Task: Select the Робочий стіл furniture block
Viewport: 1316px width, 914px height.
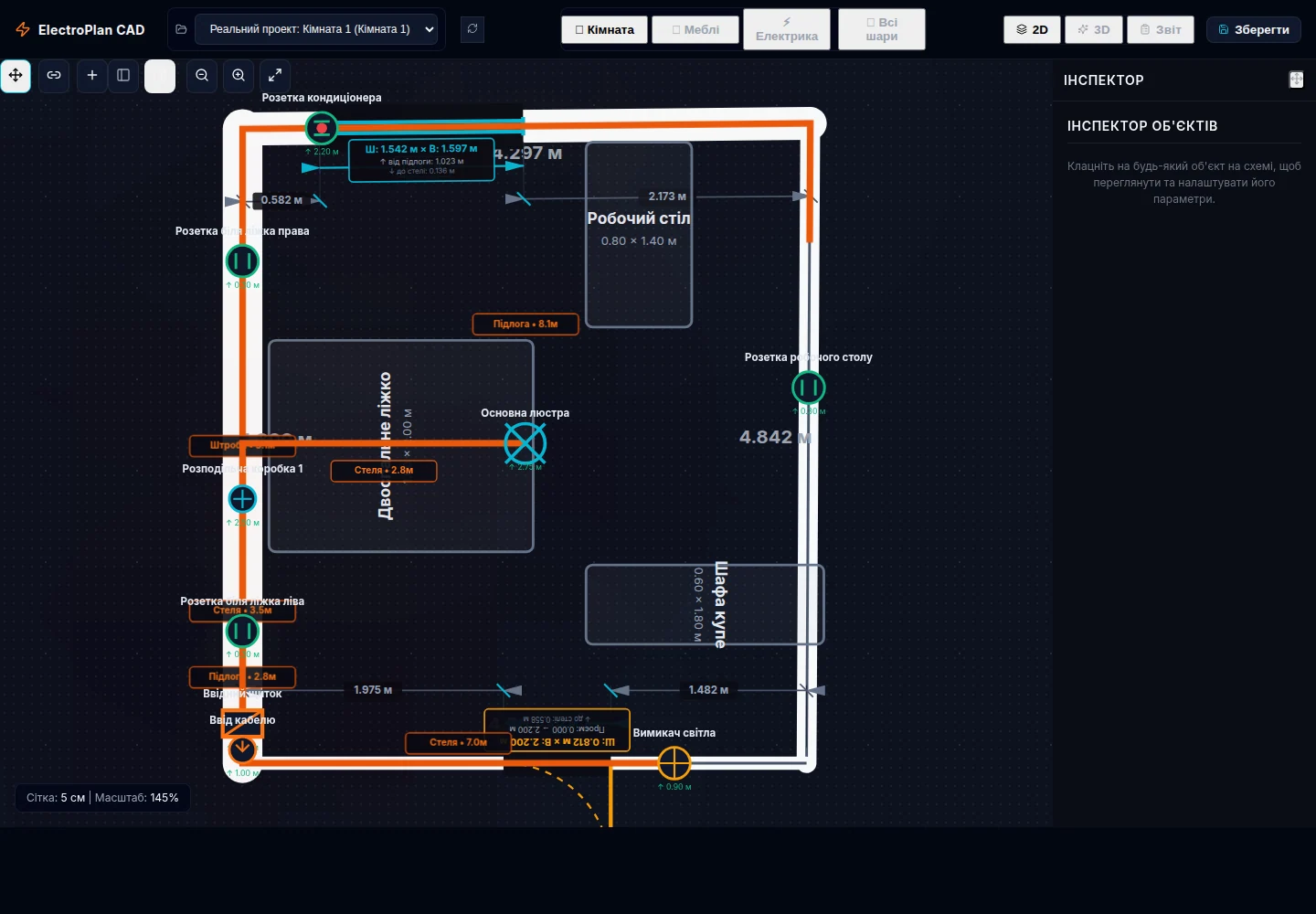Action: pyautogui.click(x=639, y=234)
